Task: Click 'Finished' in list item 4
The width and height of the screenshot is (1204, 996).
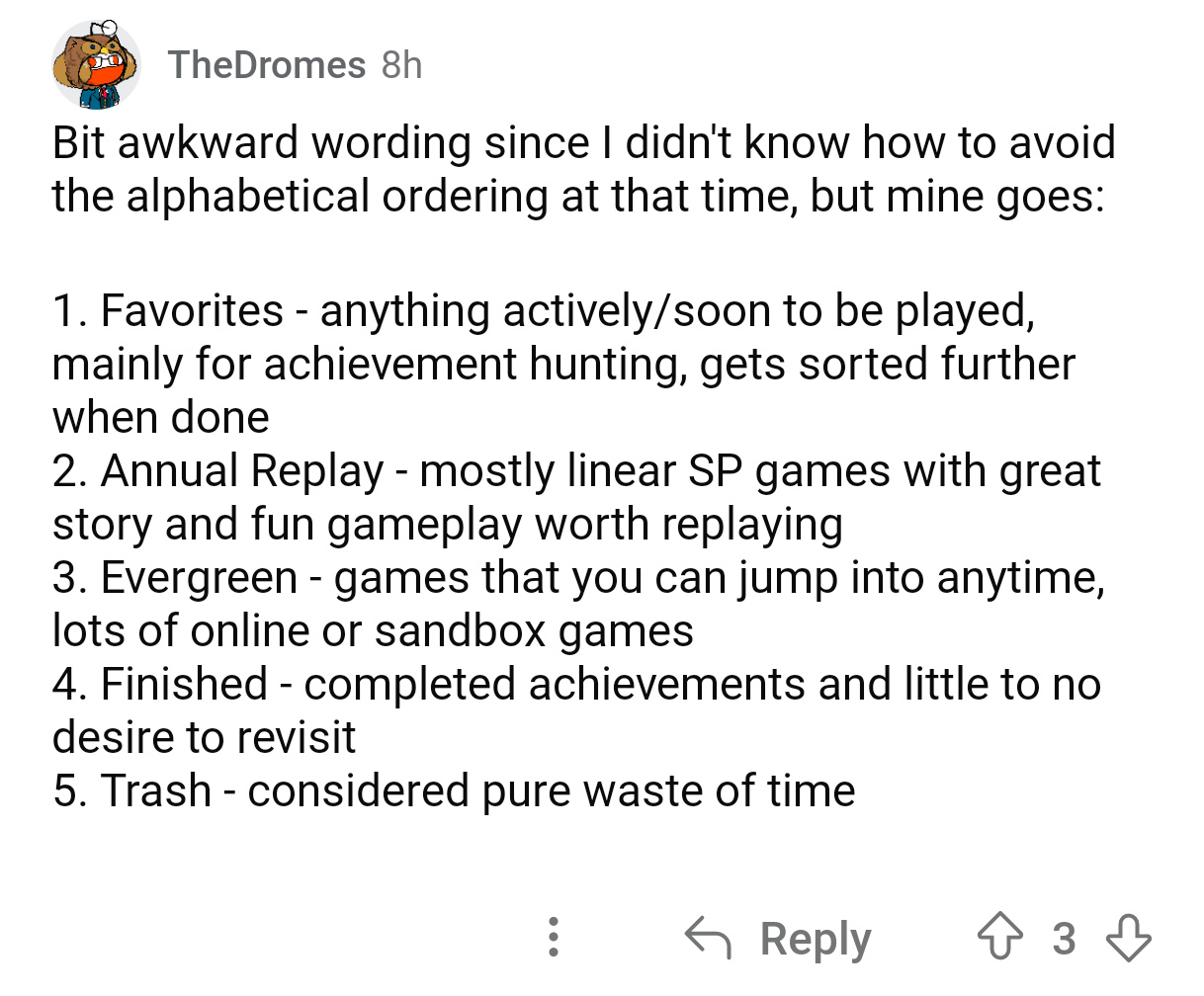Action: [x=184, y=685]
